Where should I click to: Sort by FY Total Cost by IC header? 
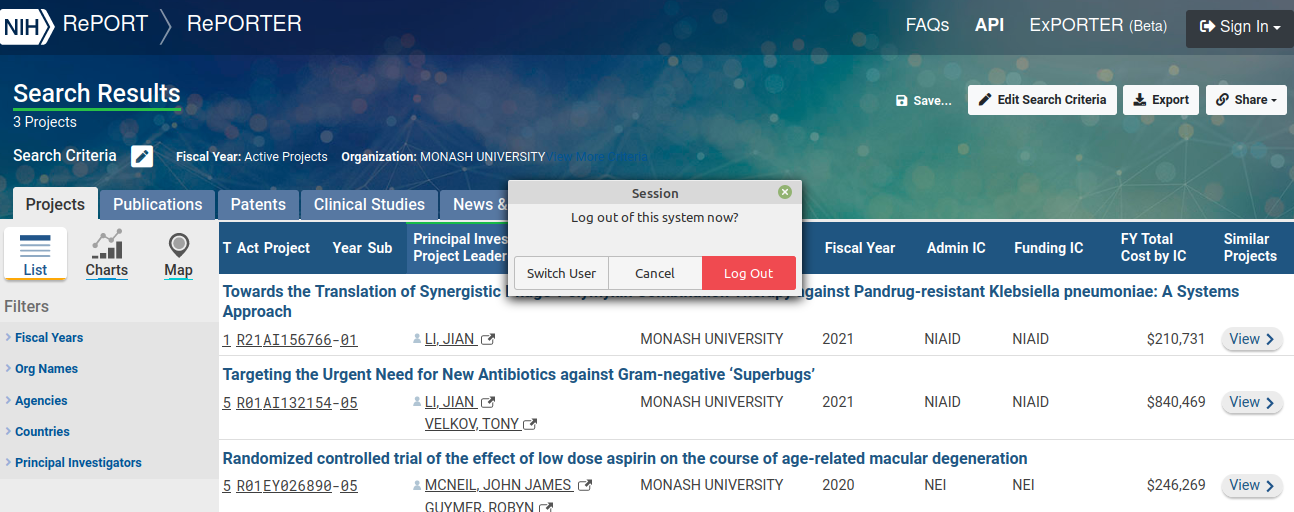click(x=1153, y=247)
